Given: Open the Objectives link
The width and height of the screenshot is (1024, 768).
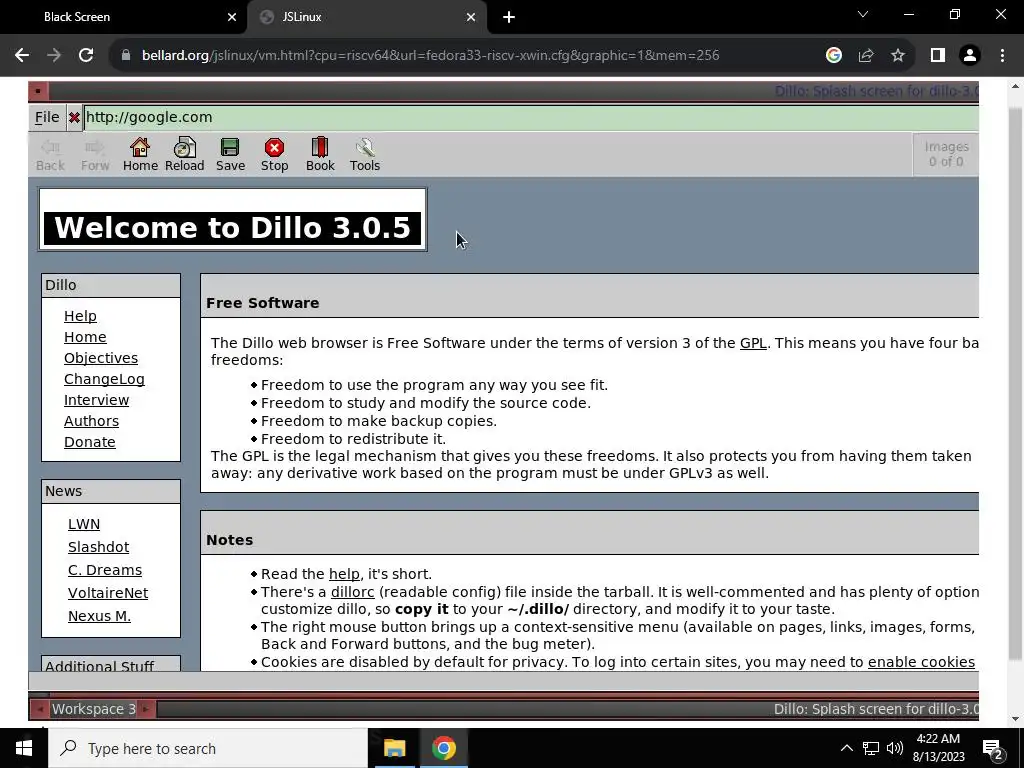Looking at the screenshot, I should click(101, 358).
